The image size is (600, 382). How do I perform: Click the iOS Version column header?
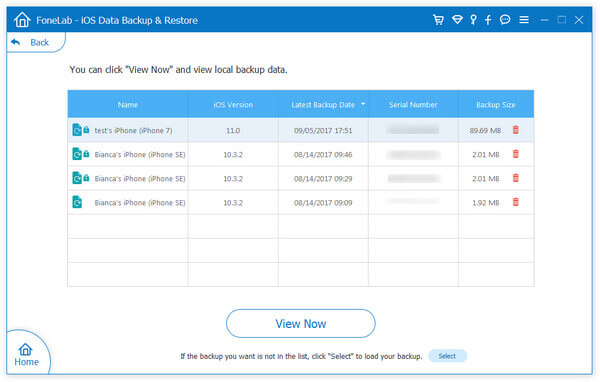233,104
